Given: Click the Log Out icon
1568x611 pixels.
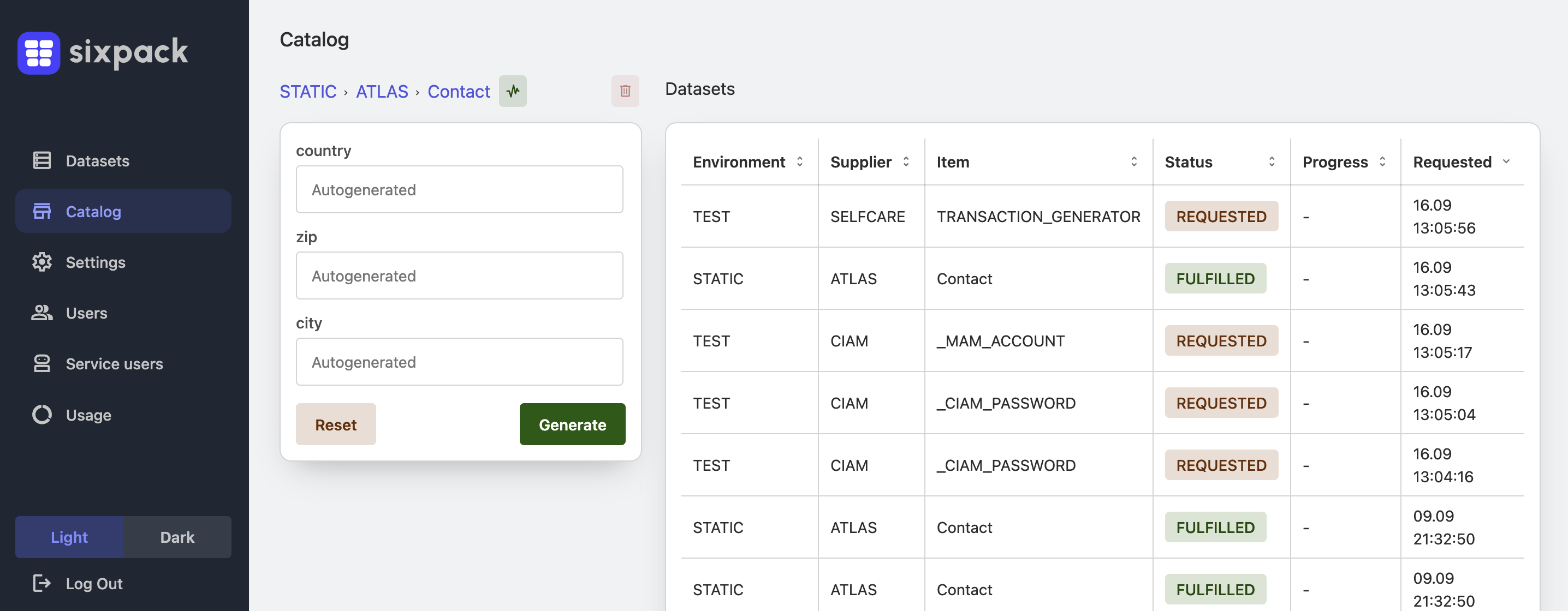Looking at the screenshot, I should click(x=42, y=583).
